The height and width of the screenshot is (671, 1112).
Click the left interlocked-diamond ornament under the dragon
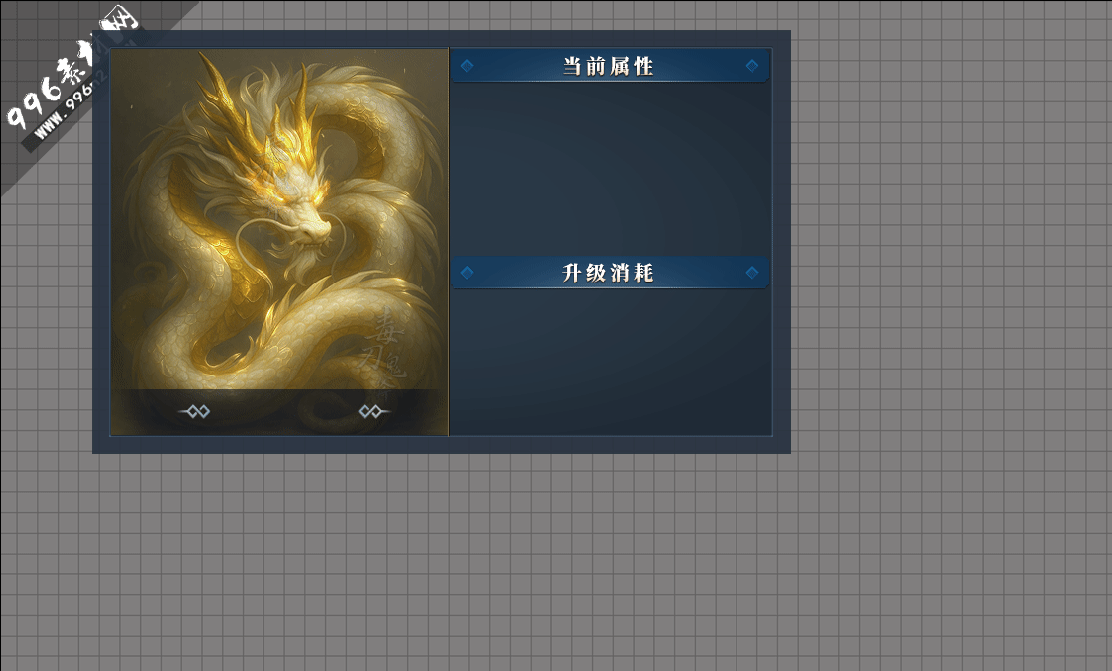194,411
